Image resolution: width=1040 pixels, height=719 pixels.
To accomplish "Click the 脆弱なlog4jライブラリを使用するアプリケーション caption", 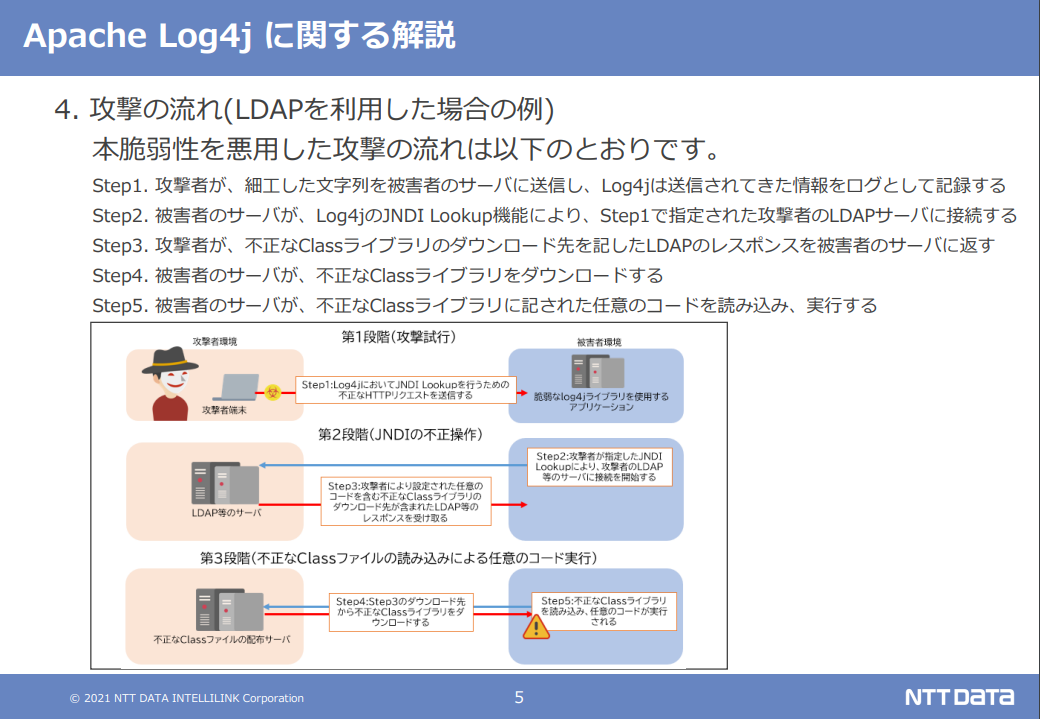I will 601,401.
